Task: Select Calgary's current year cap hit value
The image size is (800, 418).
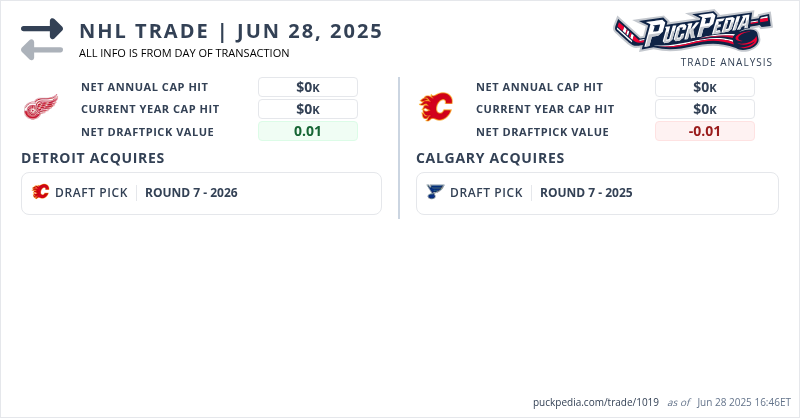Action: coord(704,109)
